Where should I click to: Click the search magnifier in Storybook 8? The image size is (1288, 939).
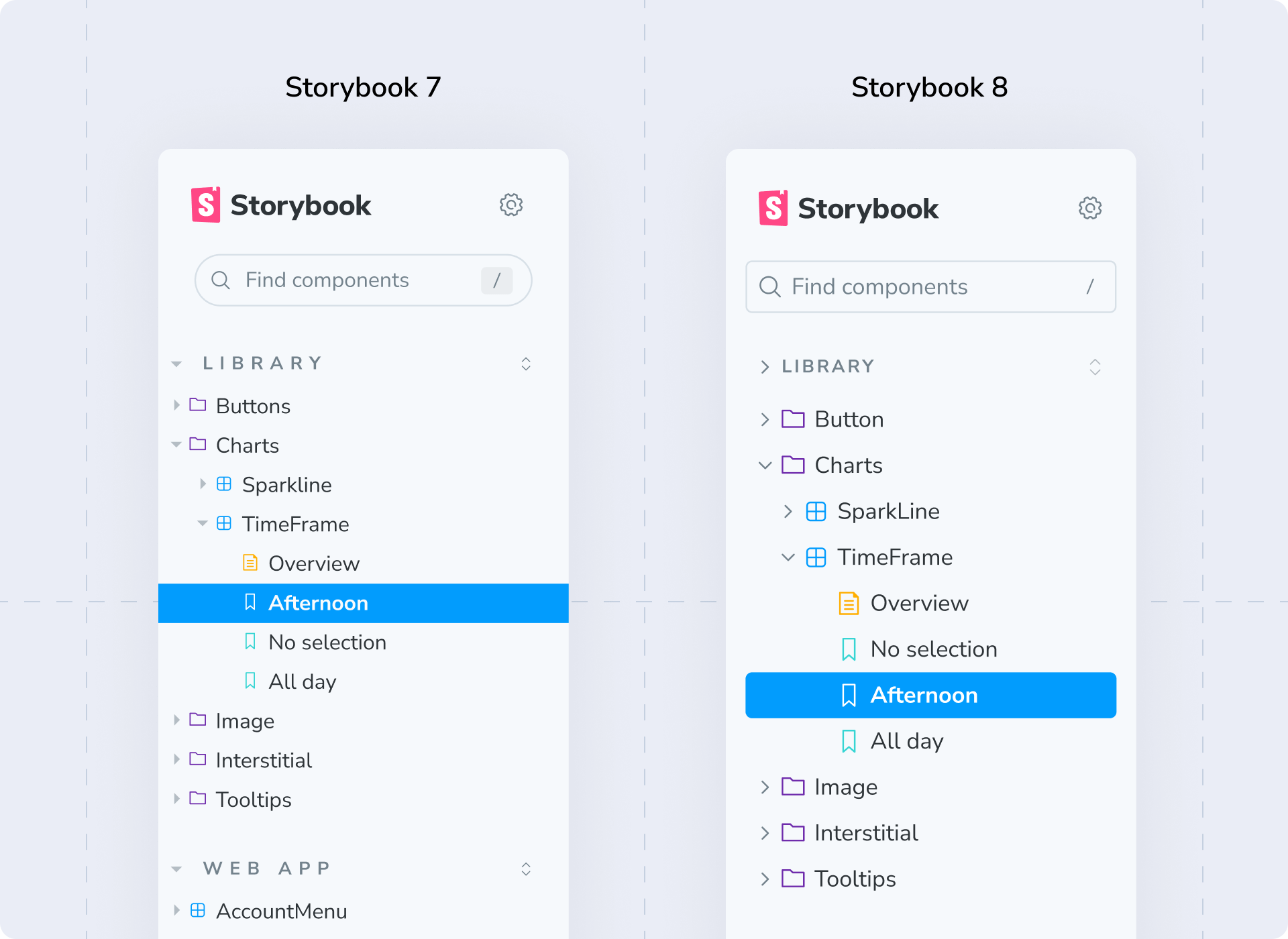pos(770,287)
